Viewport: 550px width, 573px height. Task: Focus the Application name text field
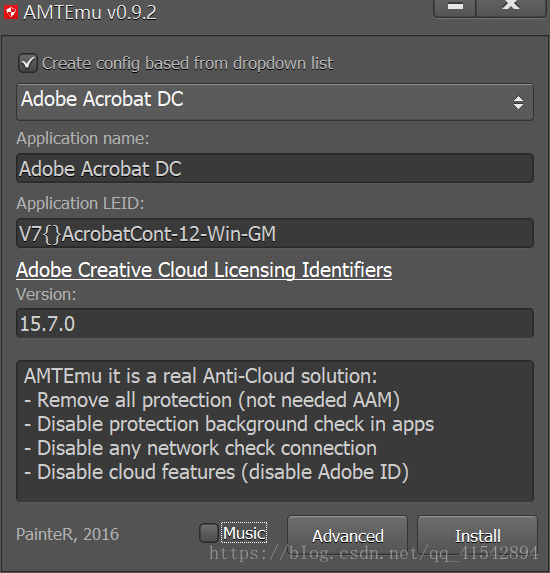[275, 168]
